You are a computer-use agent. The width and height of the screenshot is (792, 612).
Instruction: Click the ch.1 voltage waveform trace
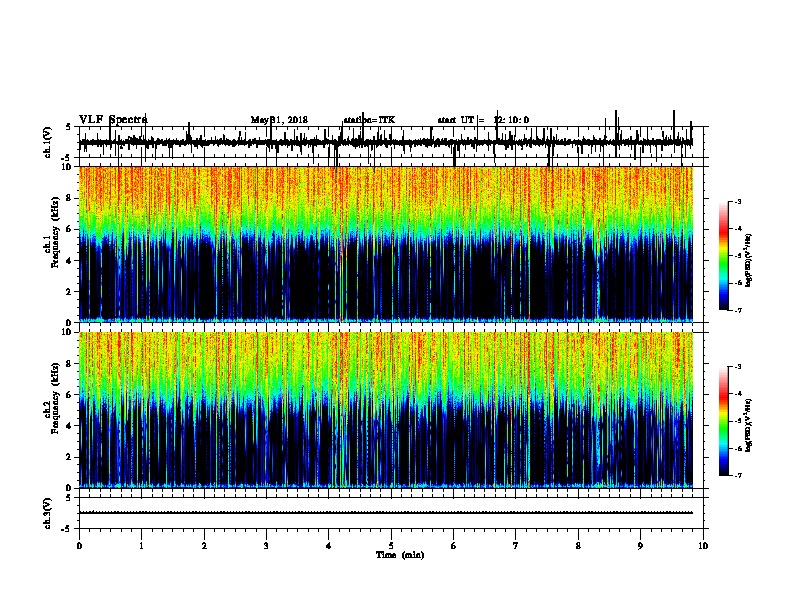click(386, 143)
